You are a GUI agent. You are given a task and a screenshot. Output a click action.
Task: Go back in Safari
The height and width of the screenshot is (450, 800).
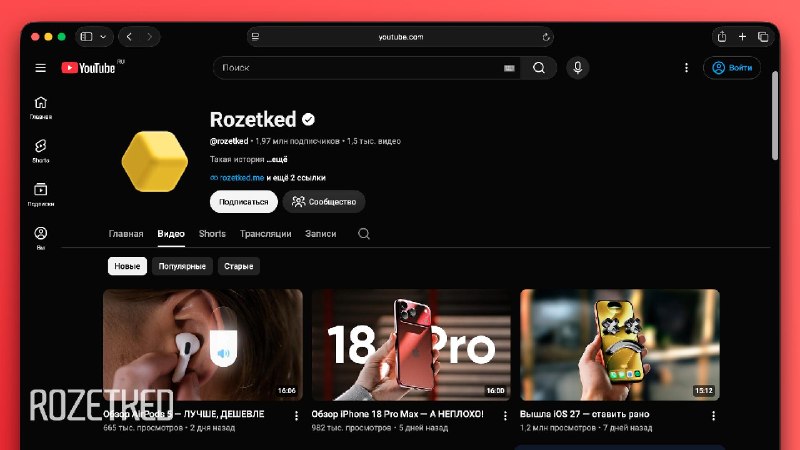pos(129,37)
